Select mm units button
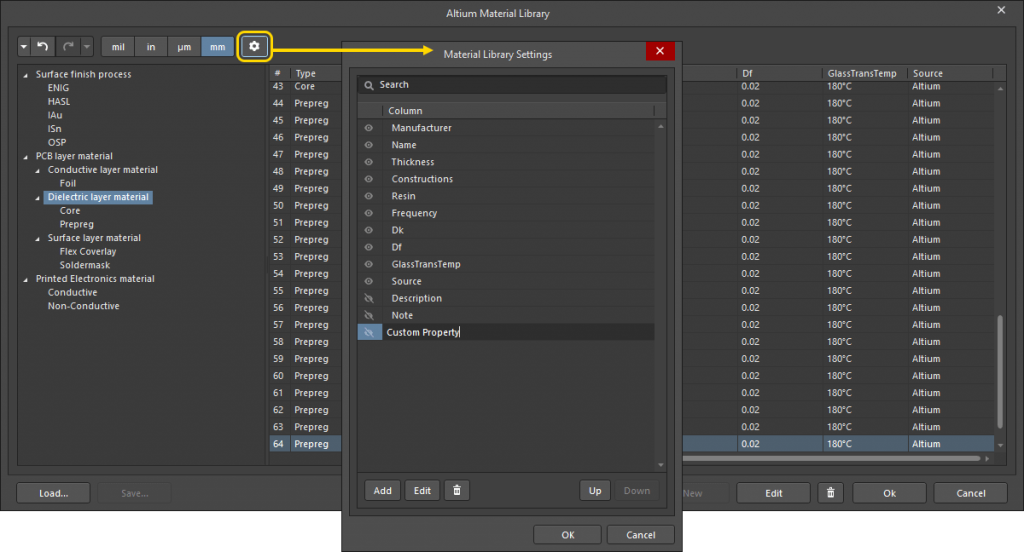Image resolution: width=1024 pixels, height=552 pixels. click(217, 46)
